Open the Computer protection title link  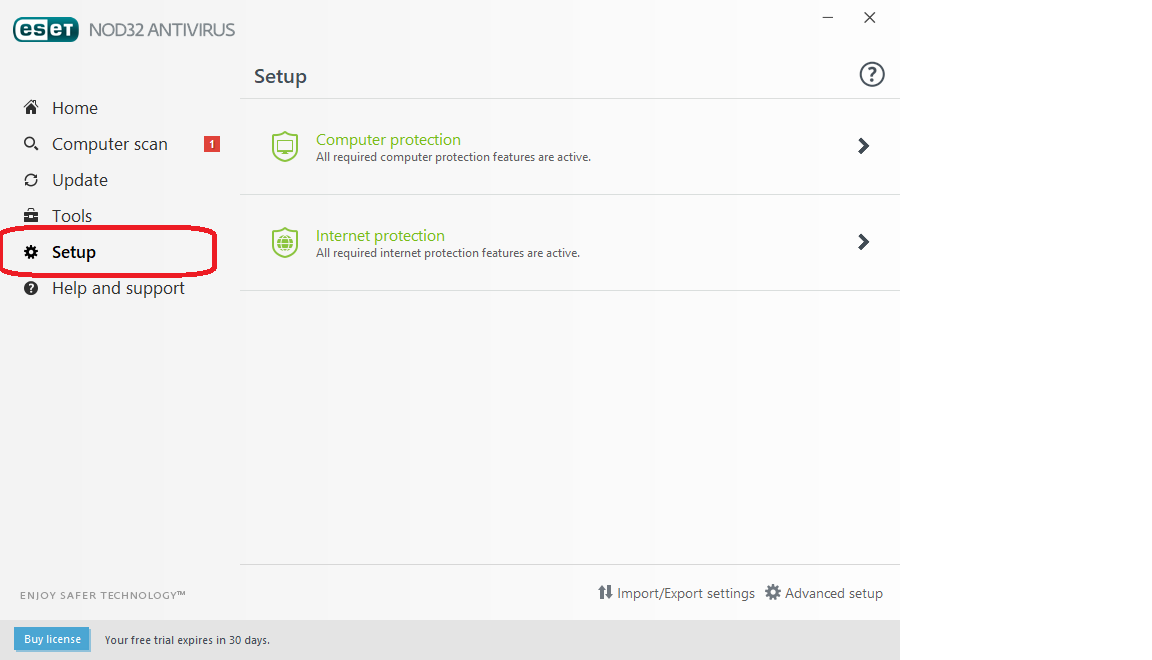coord(388,140)
